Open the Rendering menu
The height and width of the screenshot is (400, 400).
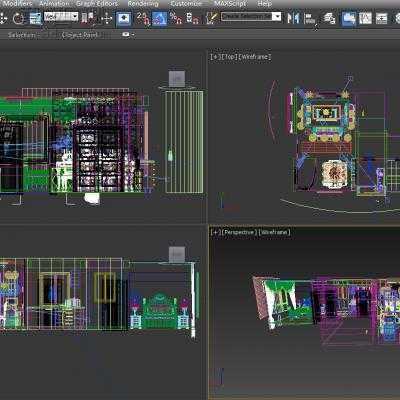click(143, 4)
